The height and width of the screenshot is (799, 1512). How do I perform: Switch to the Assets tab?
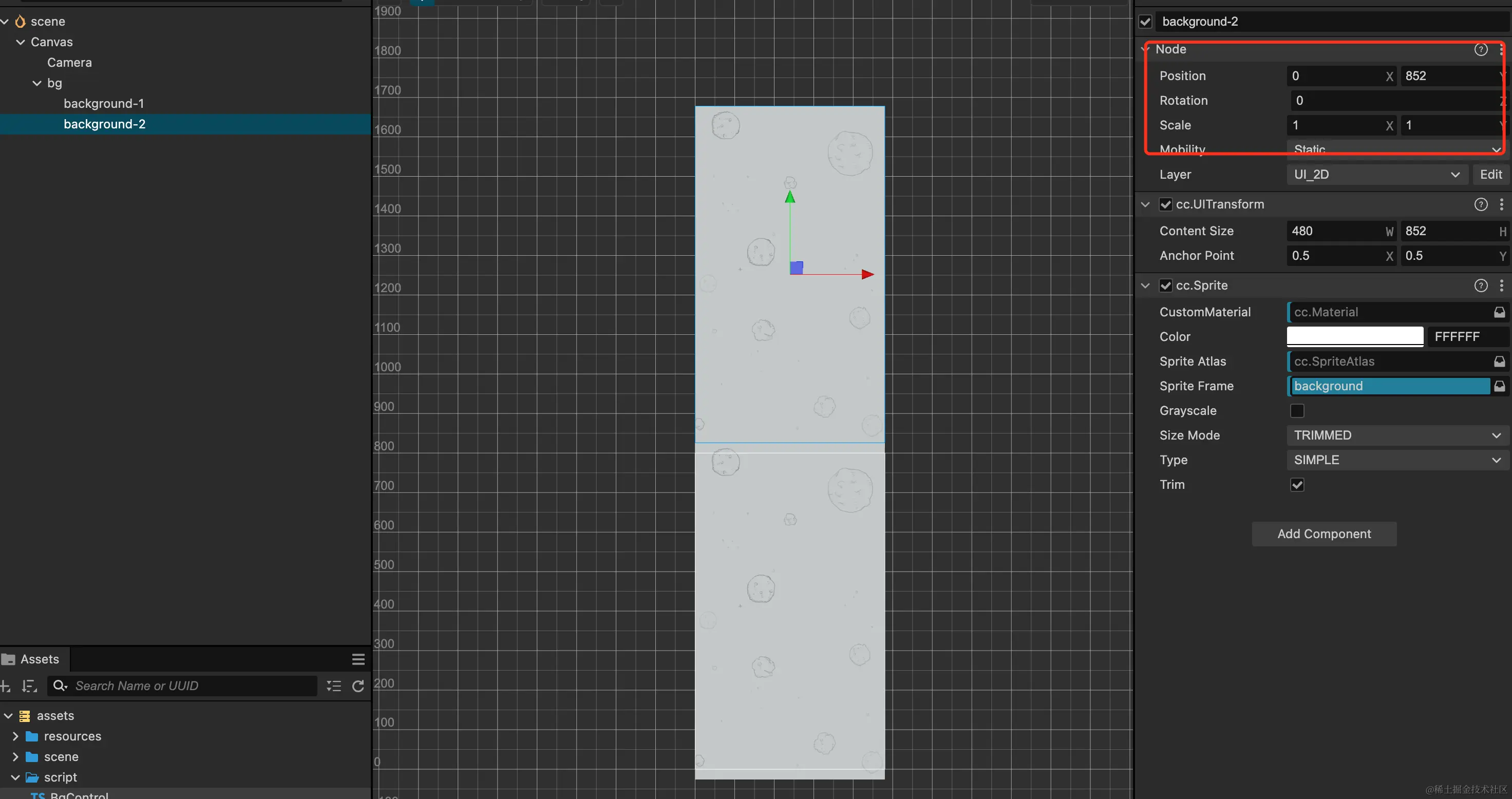[x=34, y=659]
